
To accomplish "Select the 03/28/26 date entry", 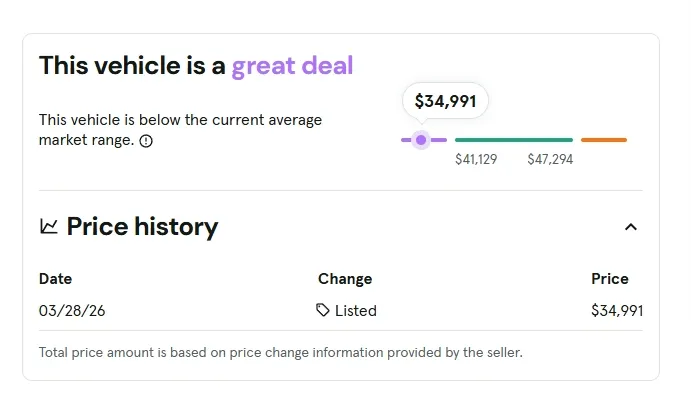I will (72, 311).
